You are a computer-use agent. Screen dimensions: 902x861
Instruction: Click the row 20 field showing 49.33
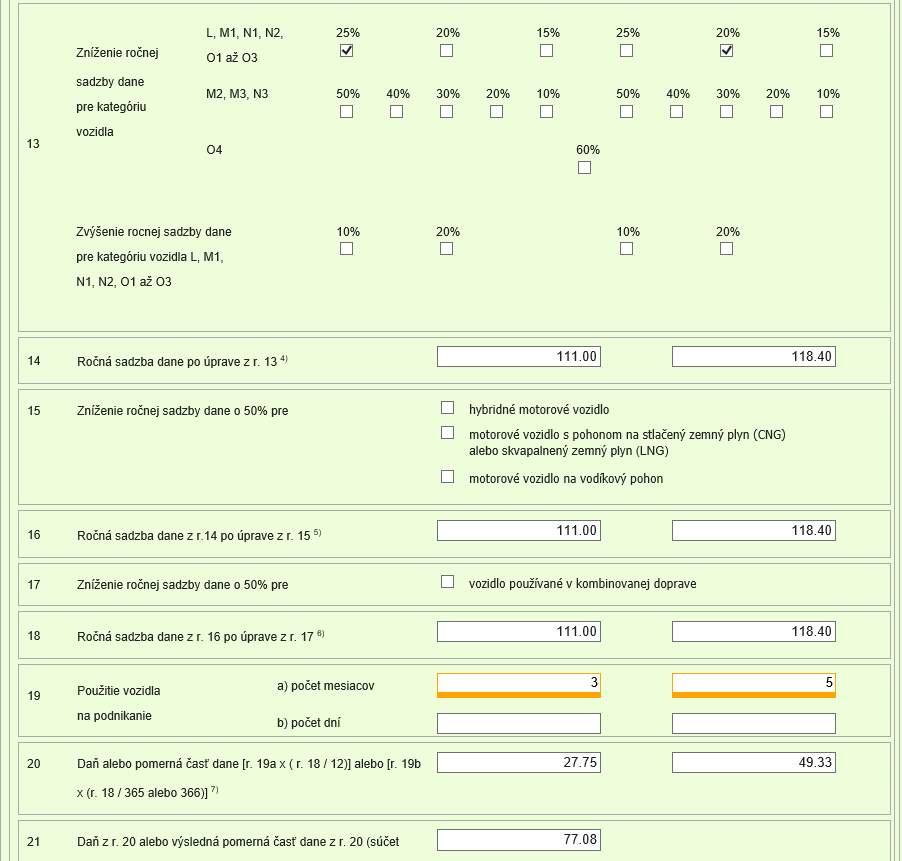754,763
